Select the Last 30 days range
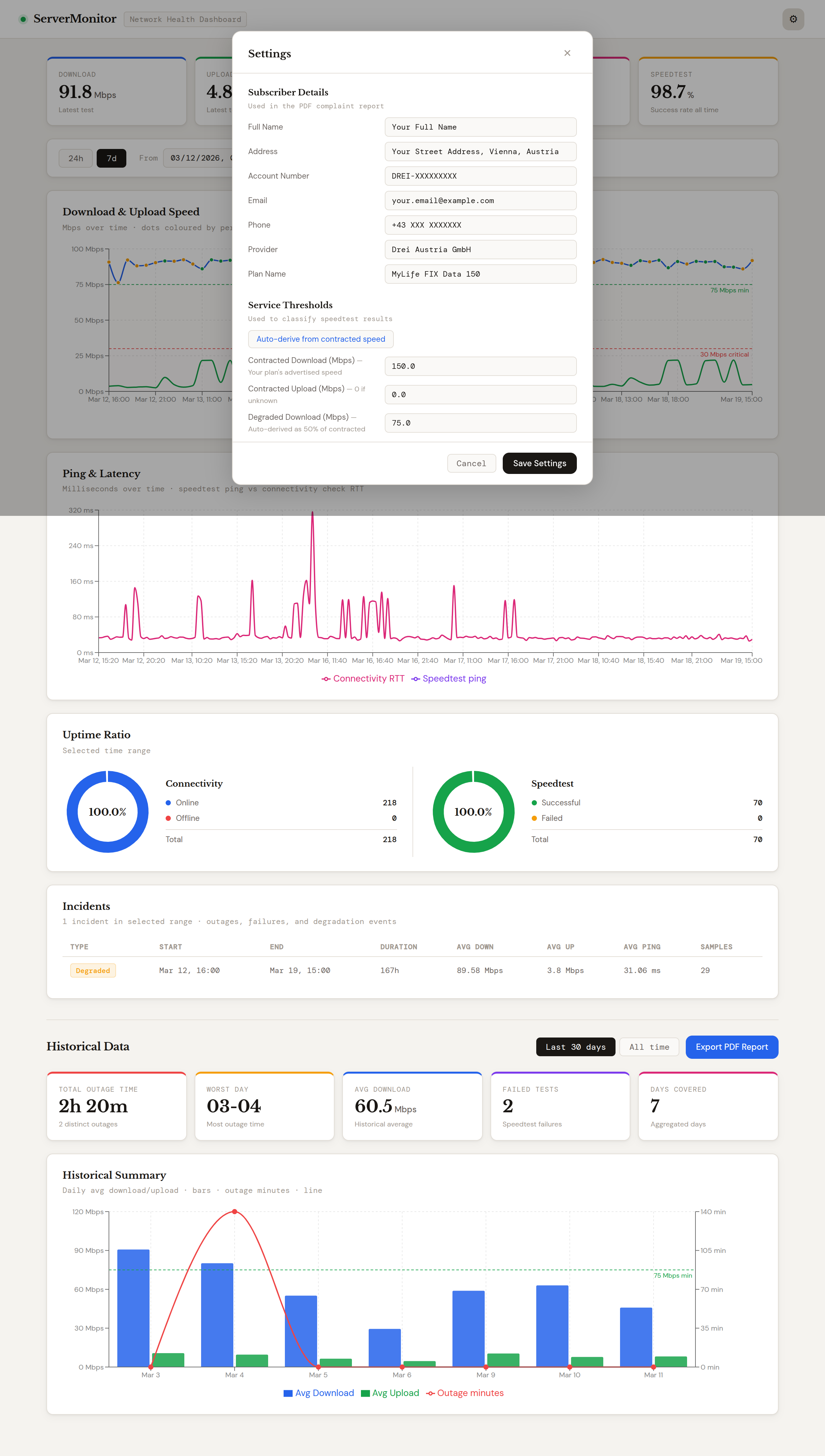 [575, 1047]
